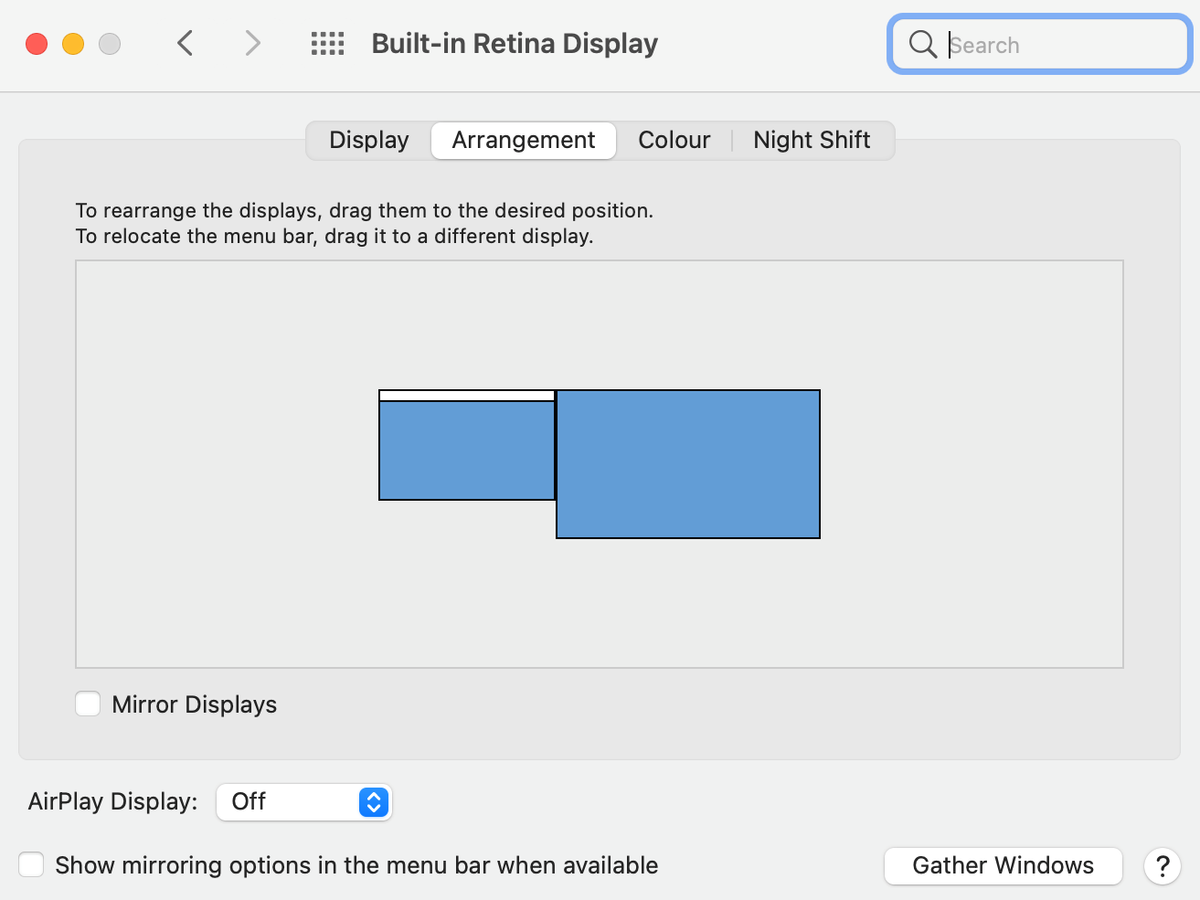Image resolution: width=1200 pixels, height=900 pixels.
Task: Click the AirPlay Display up-down chevron control
Action: (x=372, y=802)
